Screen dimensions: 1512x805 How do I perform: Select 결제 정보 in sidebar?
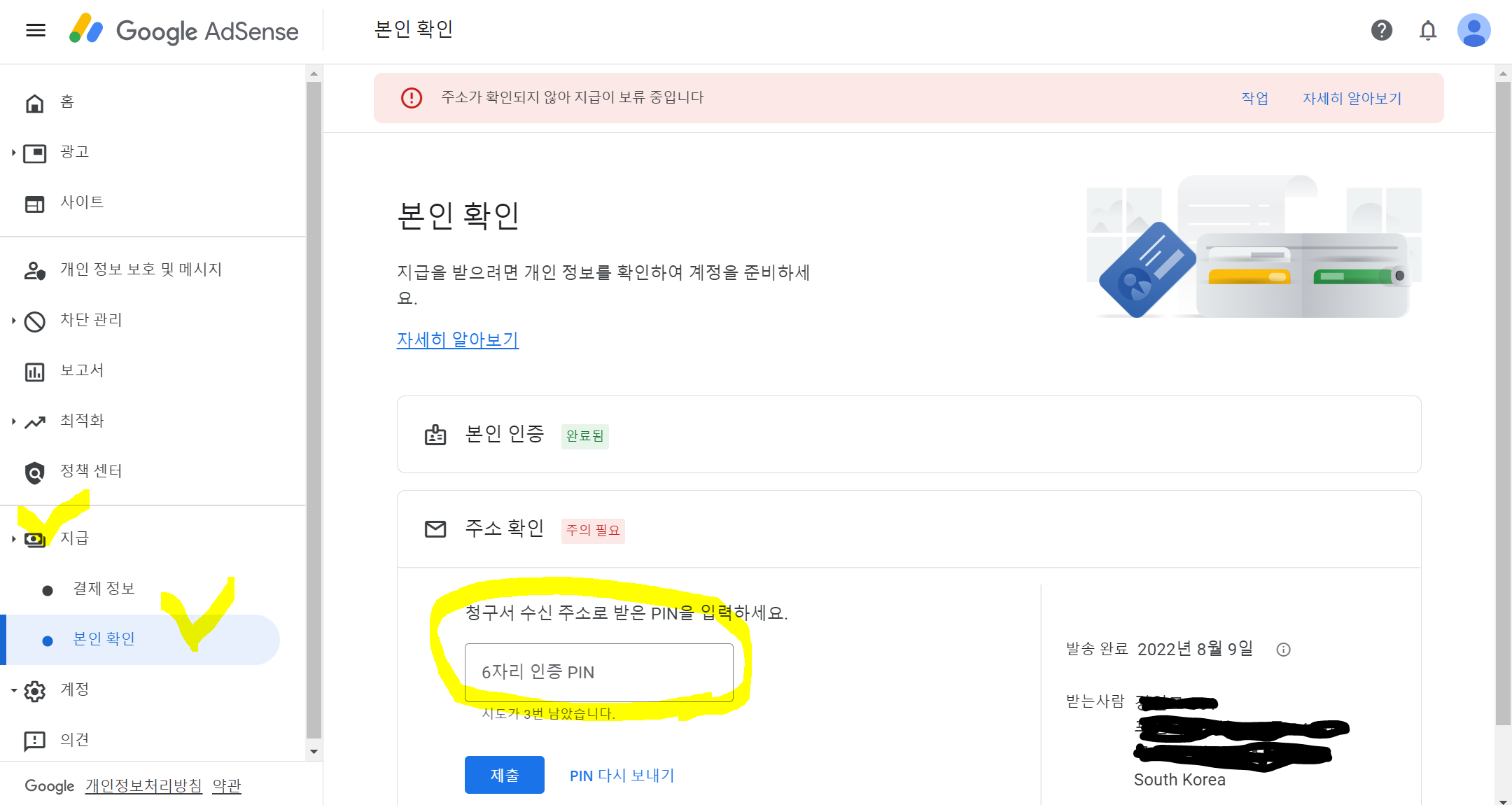coord(104,589)
